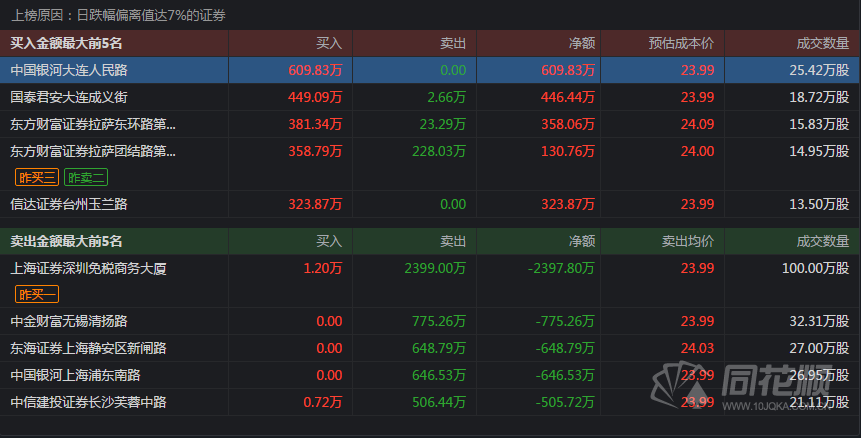This screenshot has width=861, height=438.
Task: Open the 中金财富无锡清扬路 brokerage entry
Action: (69, 321)
